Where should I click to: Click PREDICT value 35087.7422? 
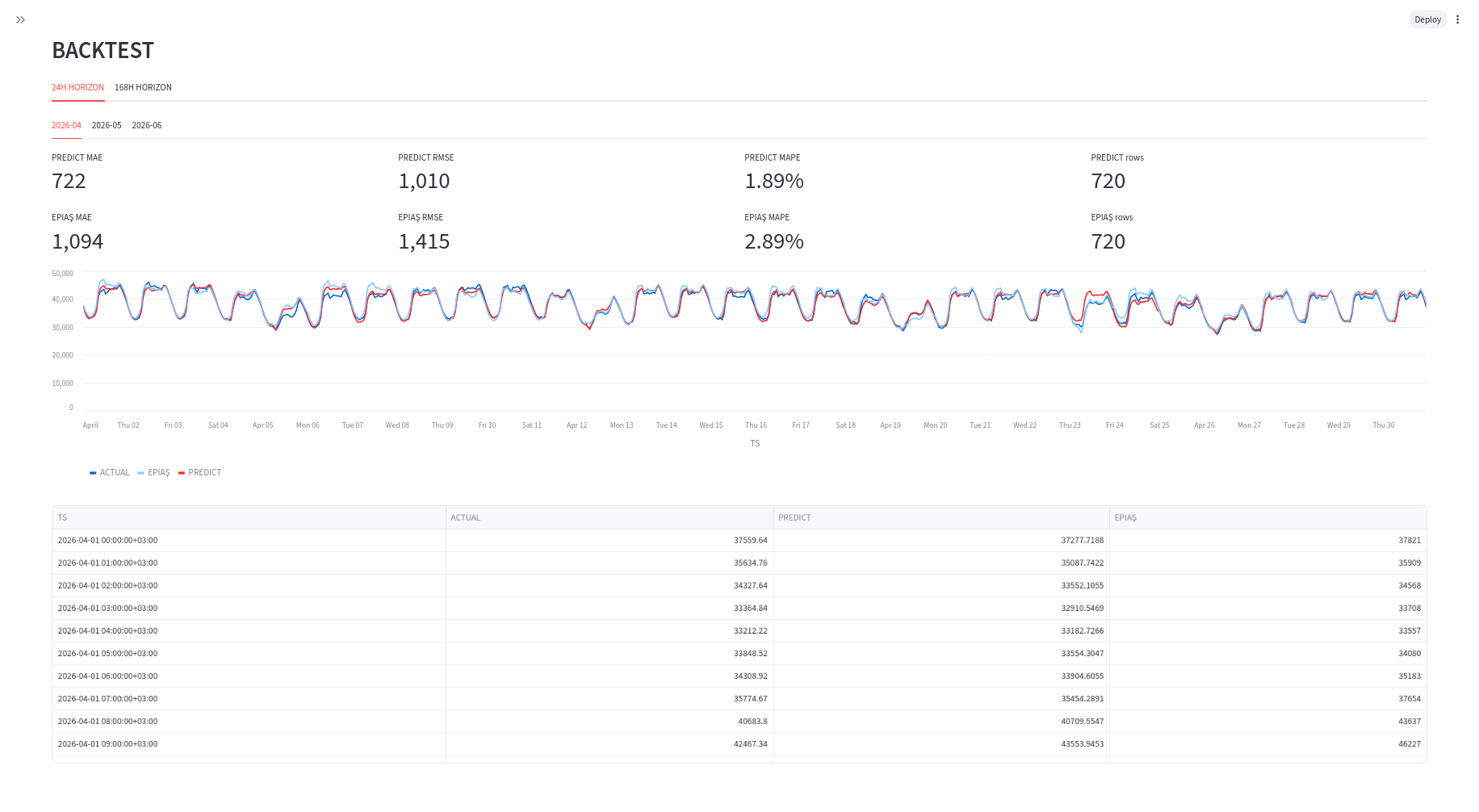[941, 563]
